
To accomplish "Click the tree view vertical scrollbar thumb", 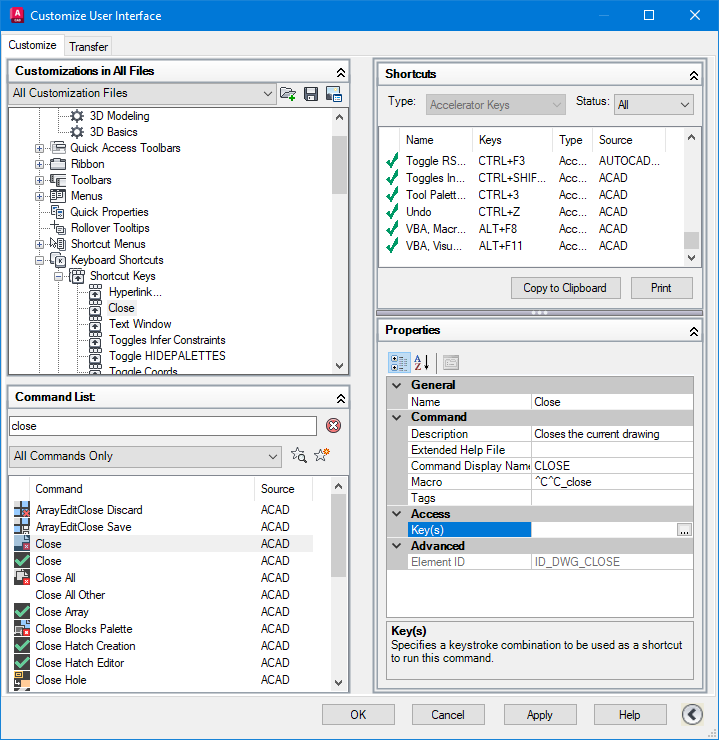I will click(x=339, y=165).
